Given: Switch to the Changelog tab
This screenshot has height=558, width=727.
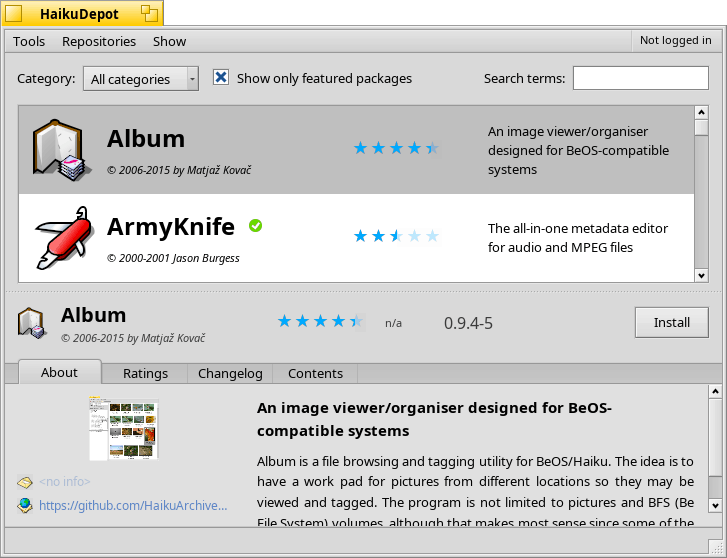Looking at the screenshot, I should tap(230, 373).
